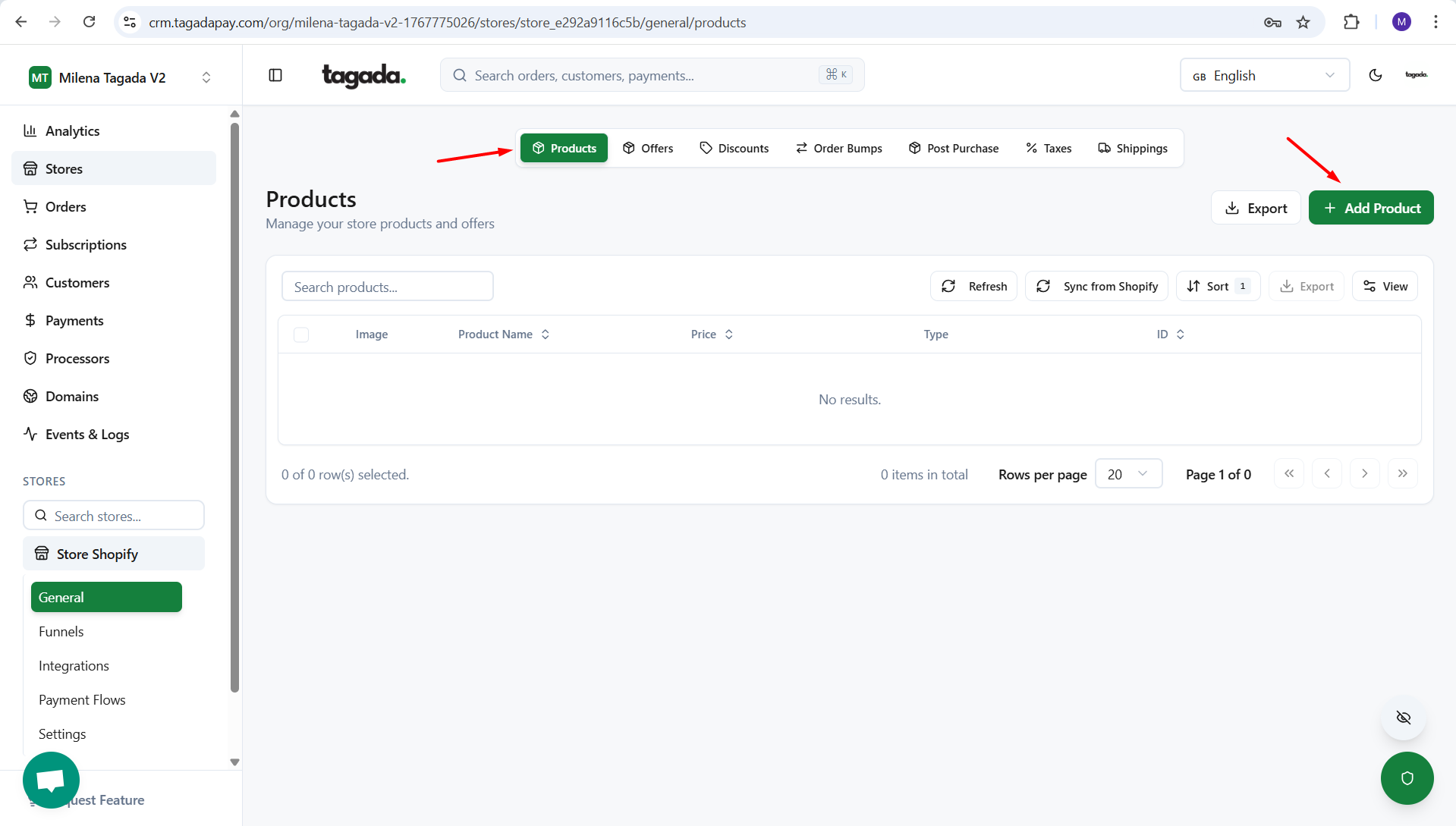Open the Order Bumps tab
The image size is (1456, 826).
(838, 149)
